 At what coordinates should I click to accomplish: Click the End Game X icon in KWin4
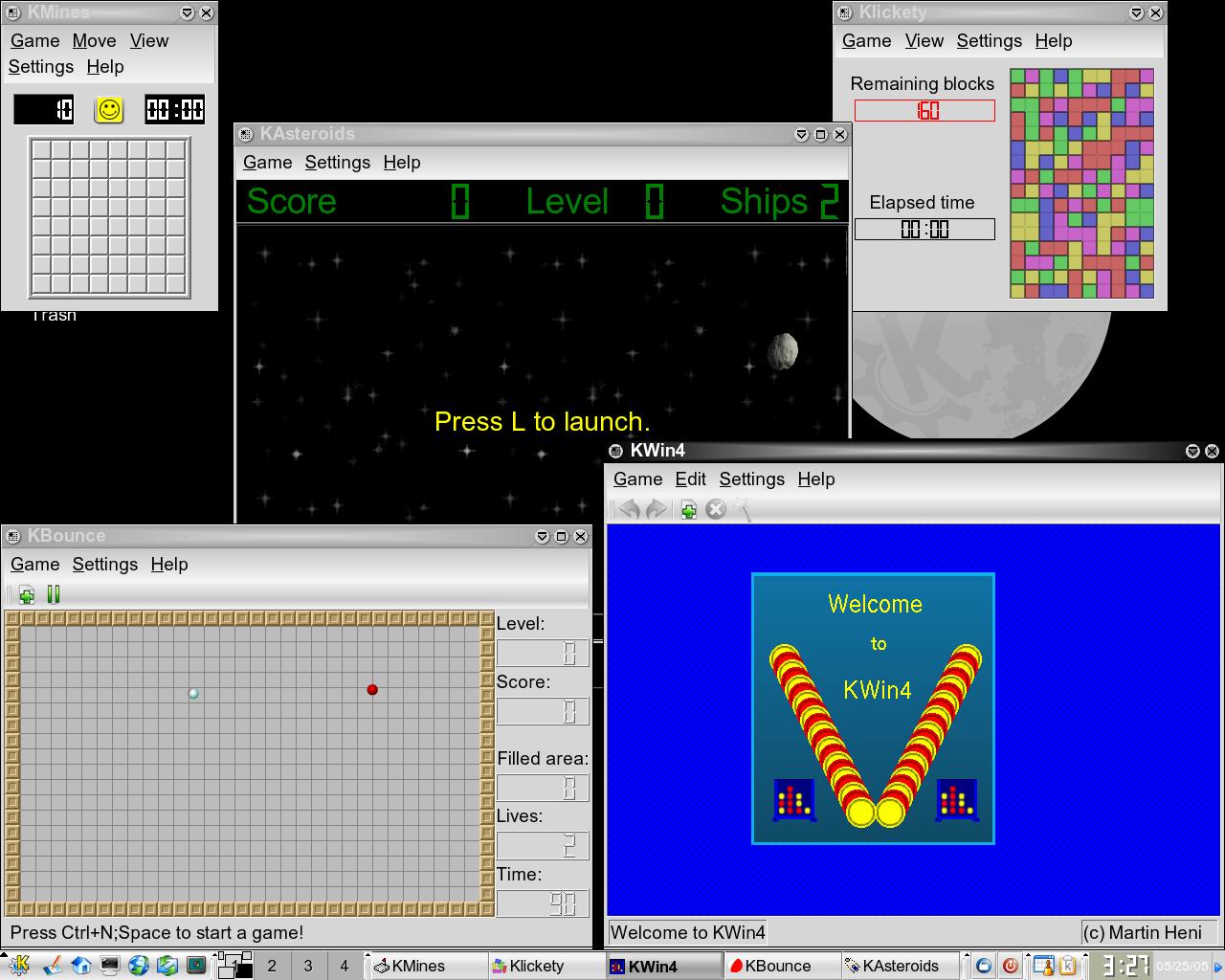(x=715, y=509)
